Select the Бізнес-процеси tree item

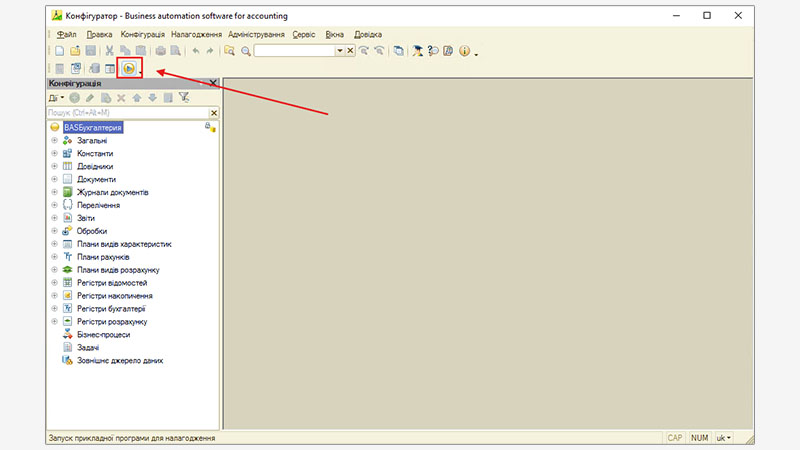(103, 334)
